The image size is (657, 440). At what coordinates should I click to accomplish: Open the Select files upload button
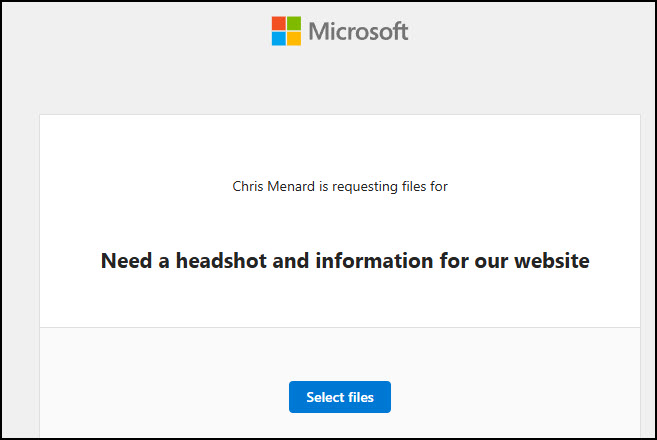pos(340,397)
